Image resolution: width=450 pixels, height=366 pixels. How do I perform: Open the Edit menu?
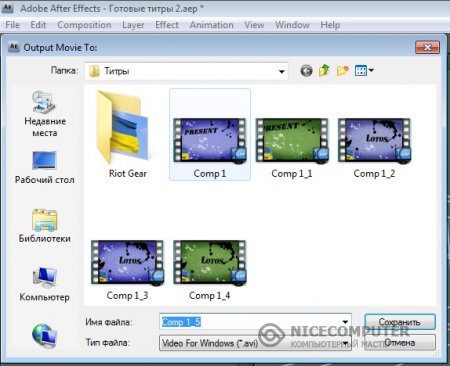pyautogui.click(x=38, y=25)
